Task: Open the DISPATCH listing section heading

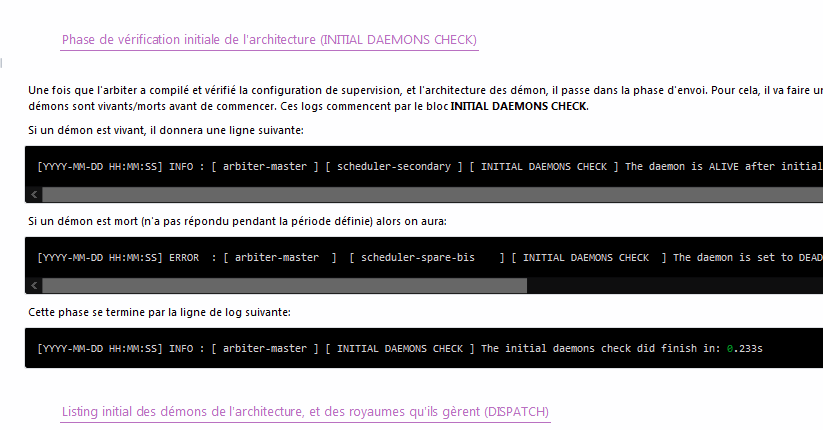Action: click(305, 412)
